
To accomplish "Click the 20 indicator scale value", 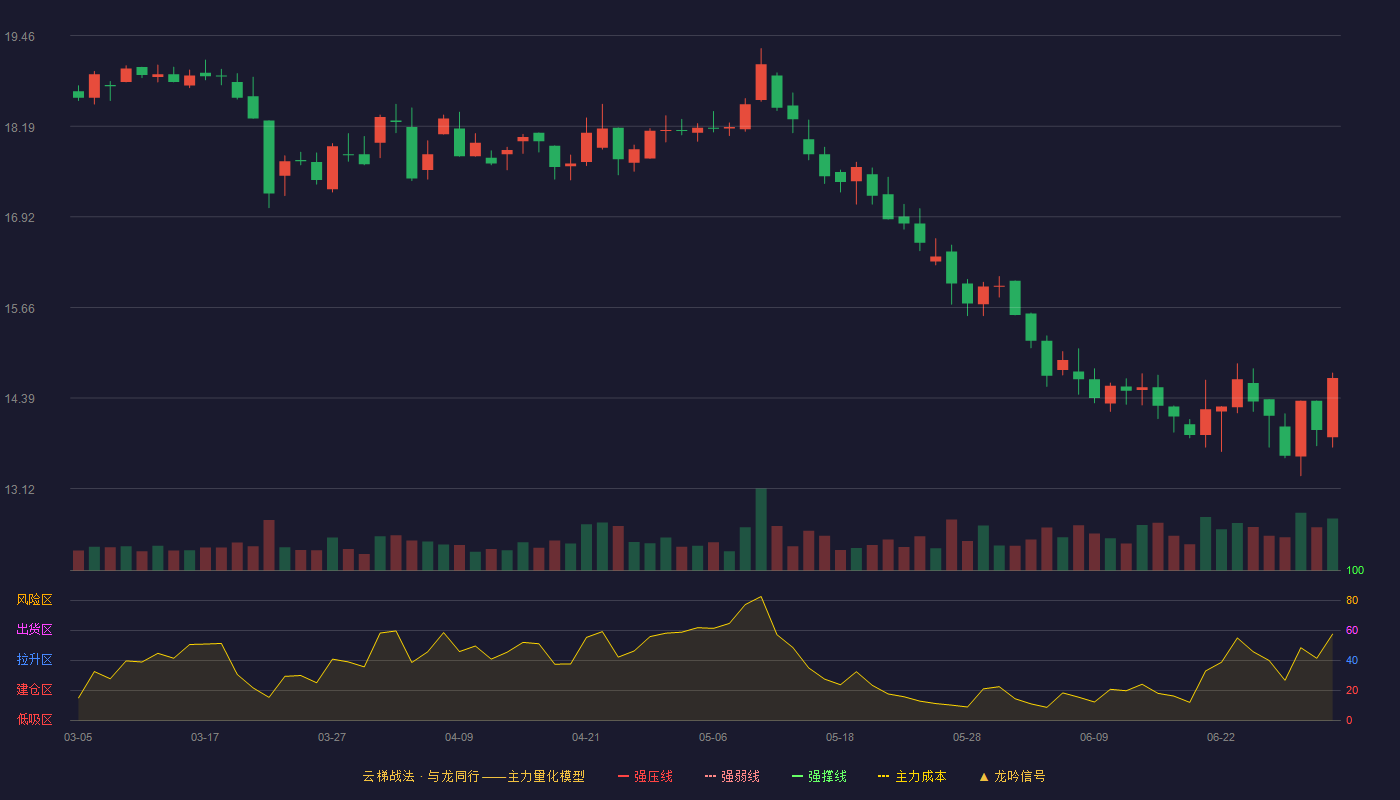I will click(x=1352, y=691).
